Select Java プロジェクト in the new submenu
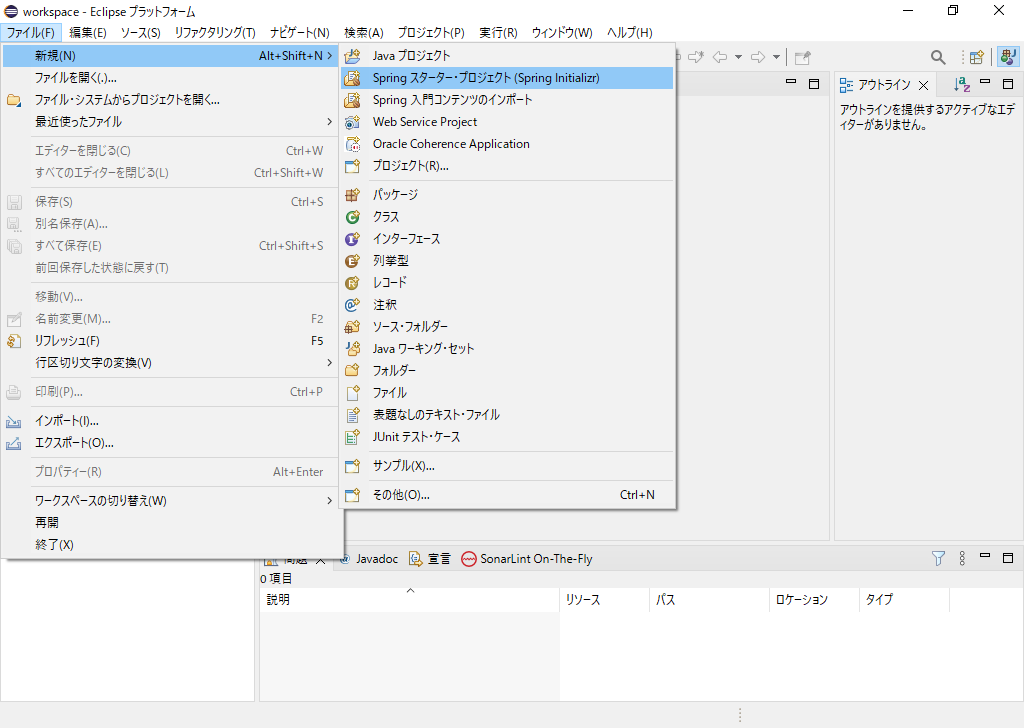The image size is (1024, 728). click(507, 55)
